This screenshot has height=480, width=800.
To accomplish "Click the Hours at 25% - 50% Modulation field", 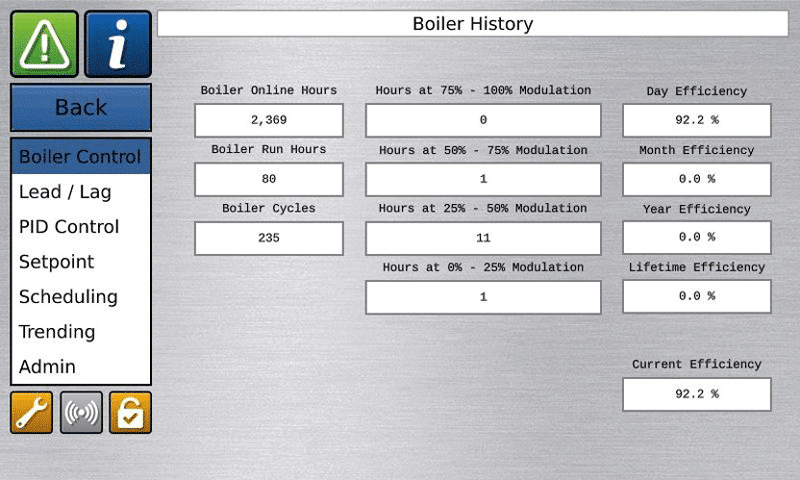I will pos(483,238).
